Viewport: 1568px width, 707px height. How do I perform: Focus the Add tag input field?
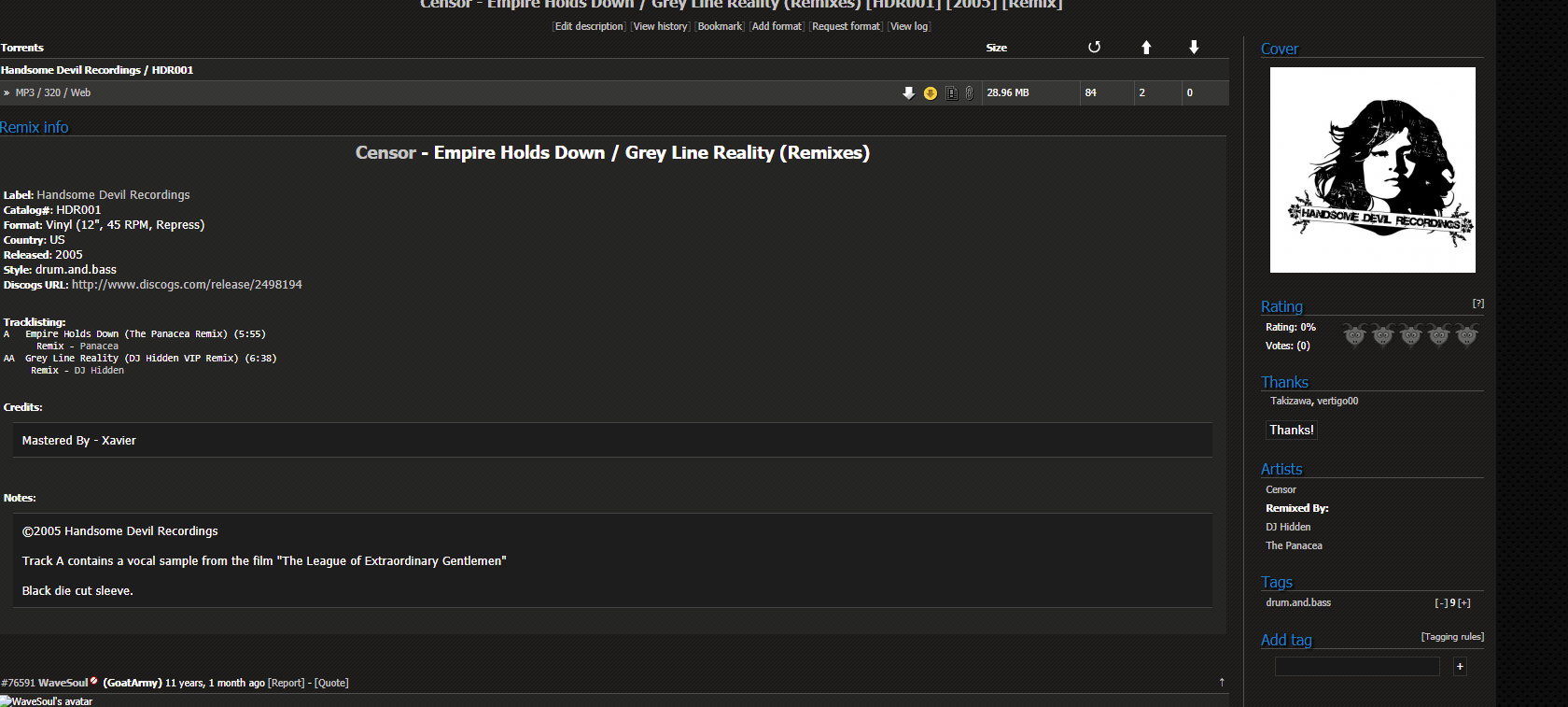(x=1357, y=666)
